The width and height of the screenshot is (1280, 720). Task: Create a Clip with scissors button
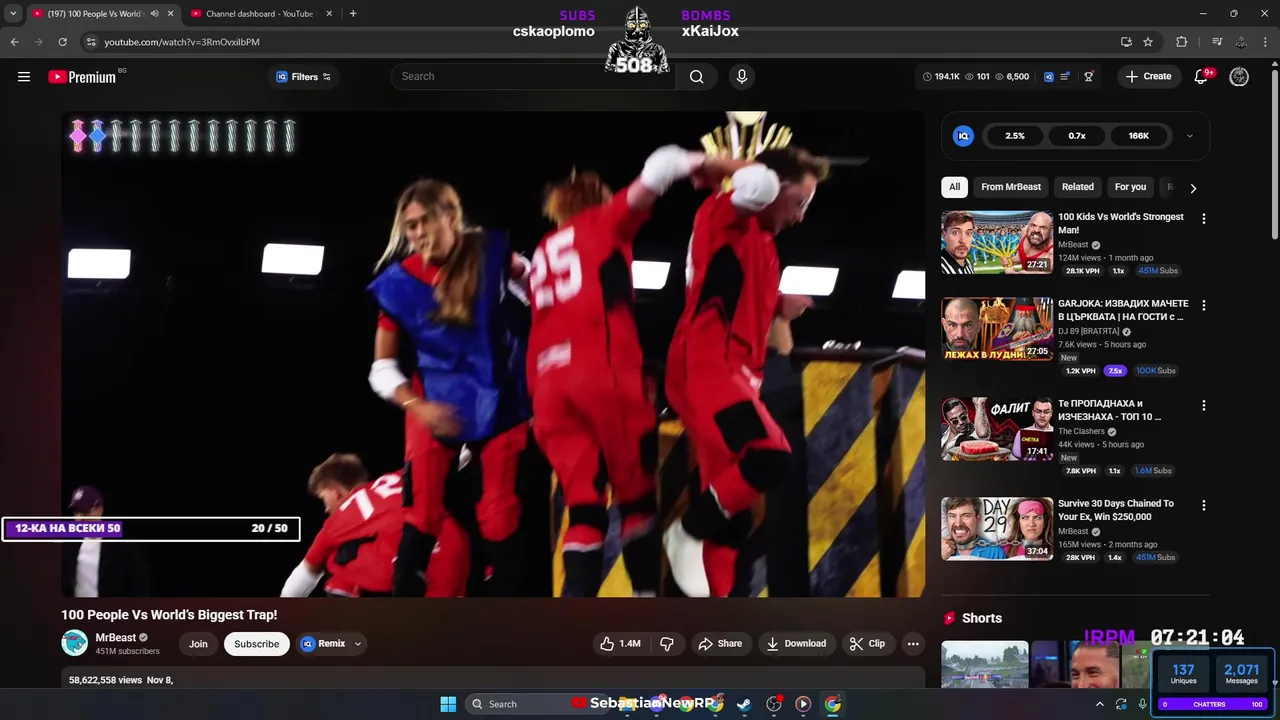(x=867, y=644)
